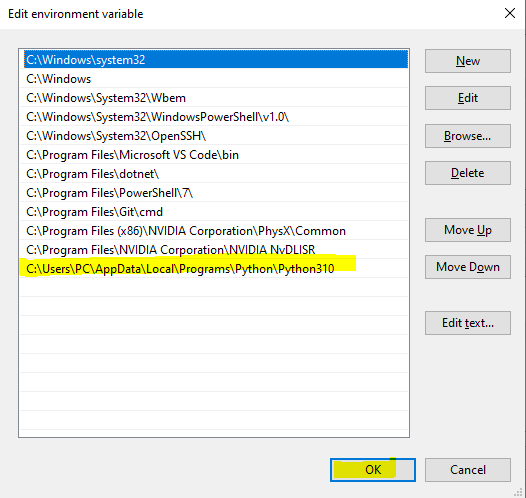Viewport: 526px width, 498px height.
Task: Close the dialog with the X icon
Action: 510,13
